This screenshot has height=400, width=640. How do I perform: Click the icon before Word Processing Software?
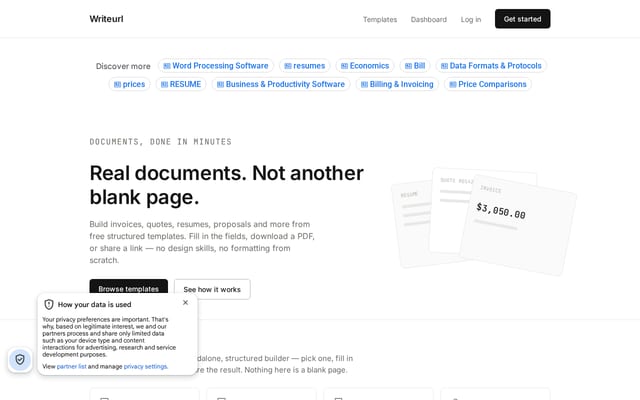tap(167, 66)
